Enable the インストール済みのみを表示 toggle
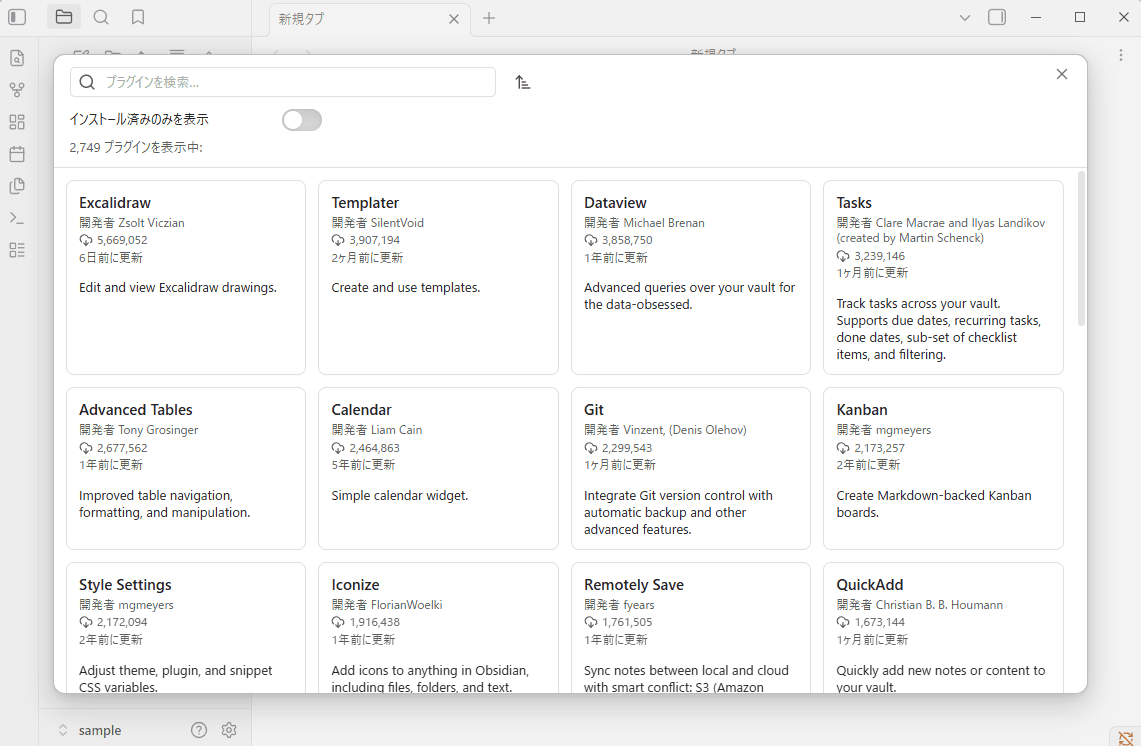The width and height of the screenshot is (1141, 746). [302, 120]
